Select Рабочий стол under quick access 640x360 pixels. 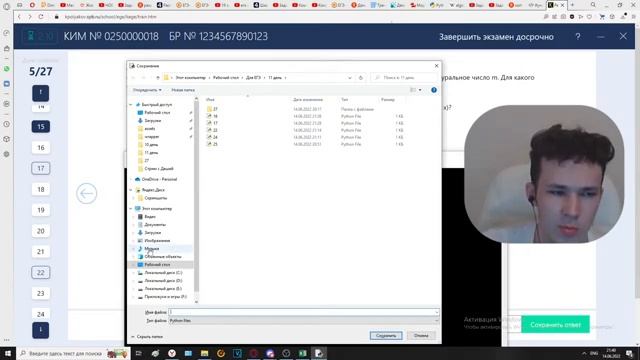click(157, 113)
